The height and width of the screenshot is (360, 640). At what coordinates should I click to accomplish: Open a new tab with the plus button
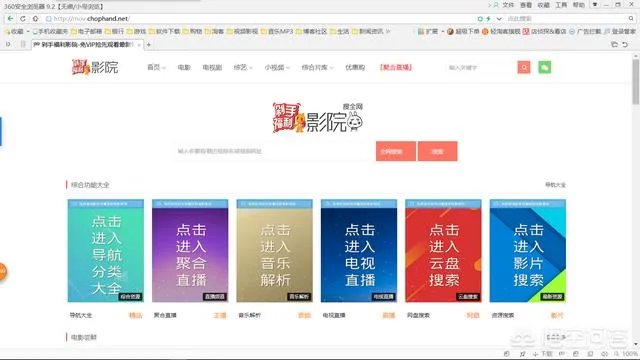(x=149, y=44)
